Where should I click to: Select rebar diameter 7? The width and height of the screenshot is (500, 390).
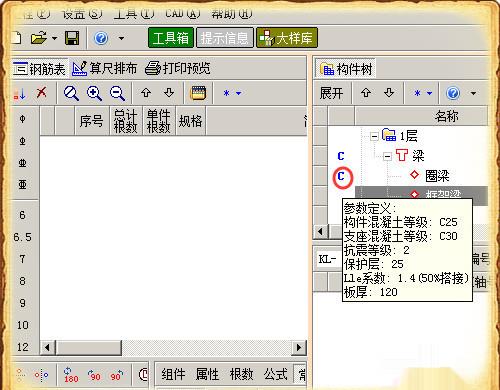click(x=22, y=259)
